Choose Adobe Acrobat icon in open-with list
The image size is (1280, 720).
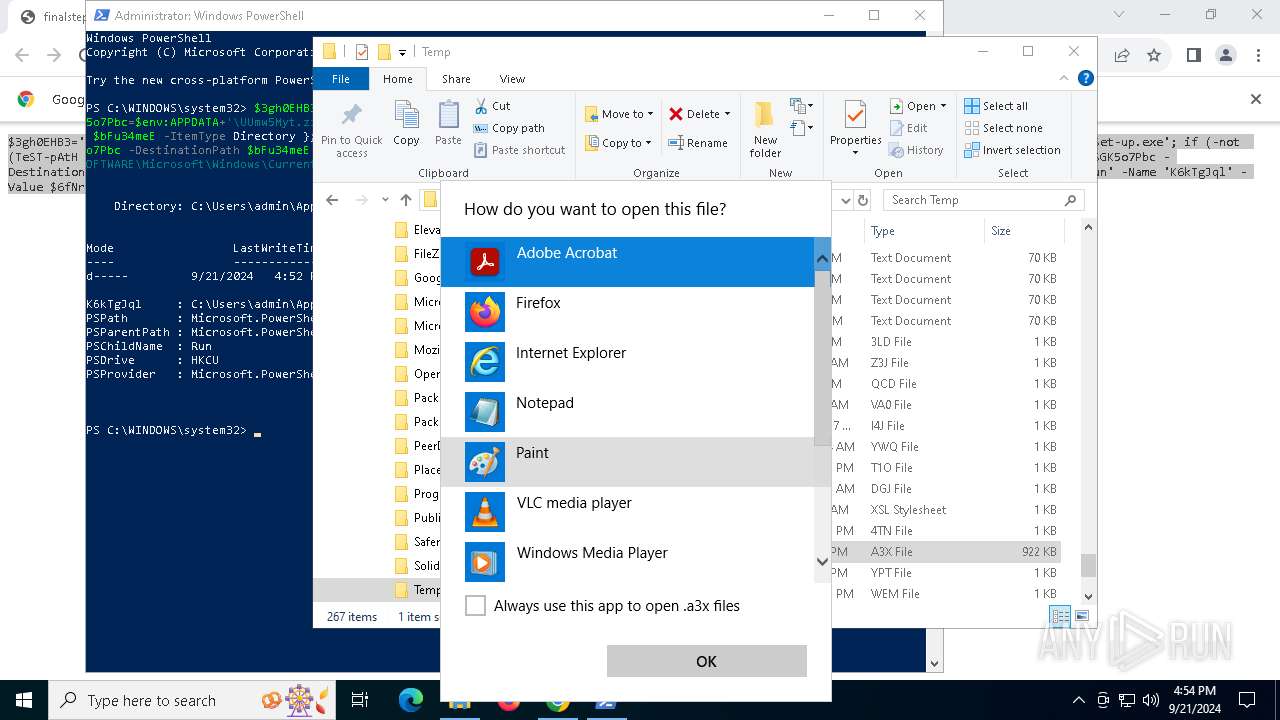(485, 262)
